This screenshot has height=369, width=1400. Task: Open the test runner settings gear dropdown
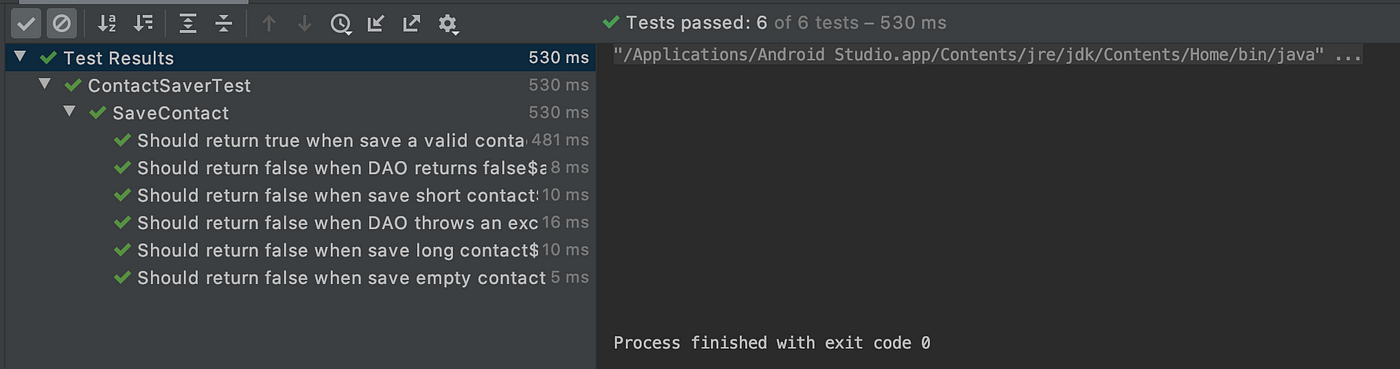tap(448, 23)
